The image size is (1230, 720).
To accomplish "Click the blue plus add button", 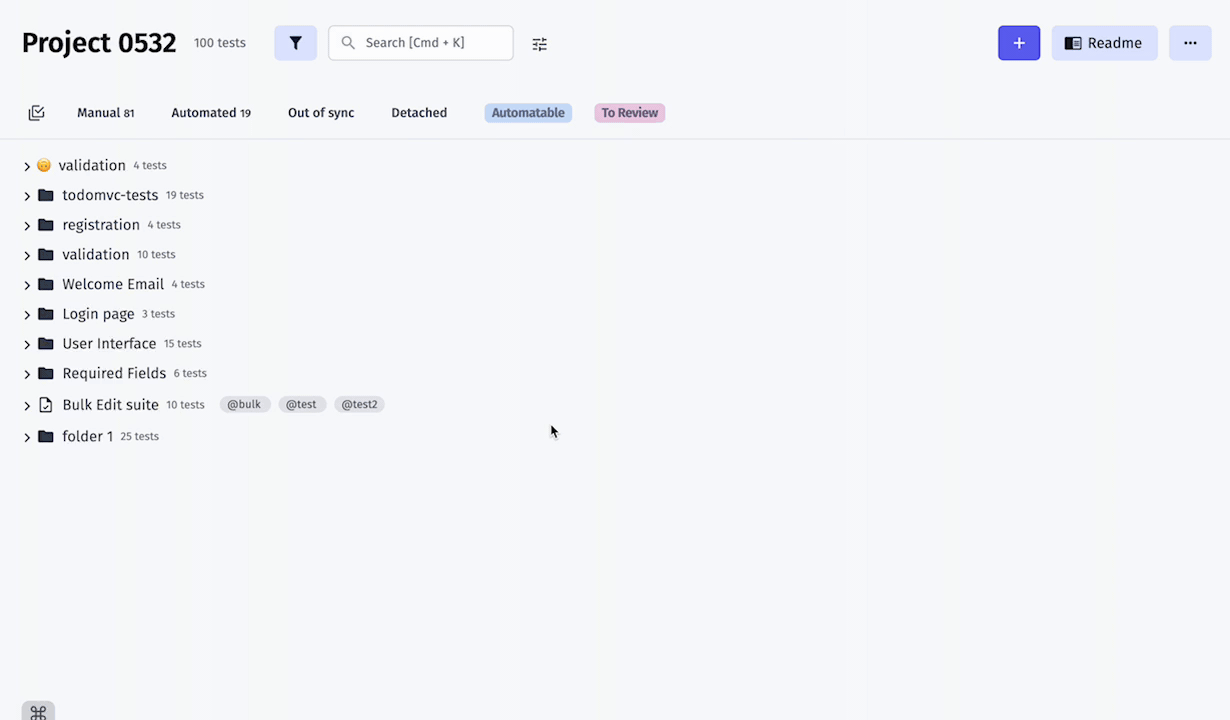I will pos(1019,43).
